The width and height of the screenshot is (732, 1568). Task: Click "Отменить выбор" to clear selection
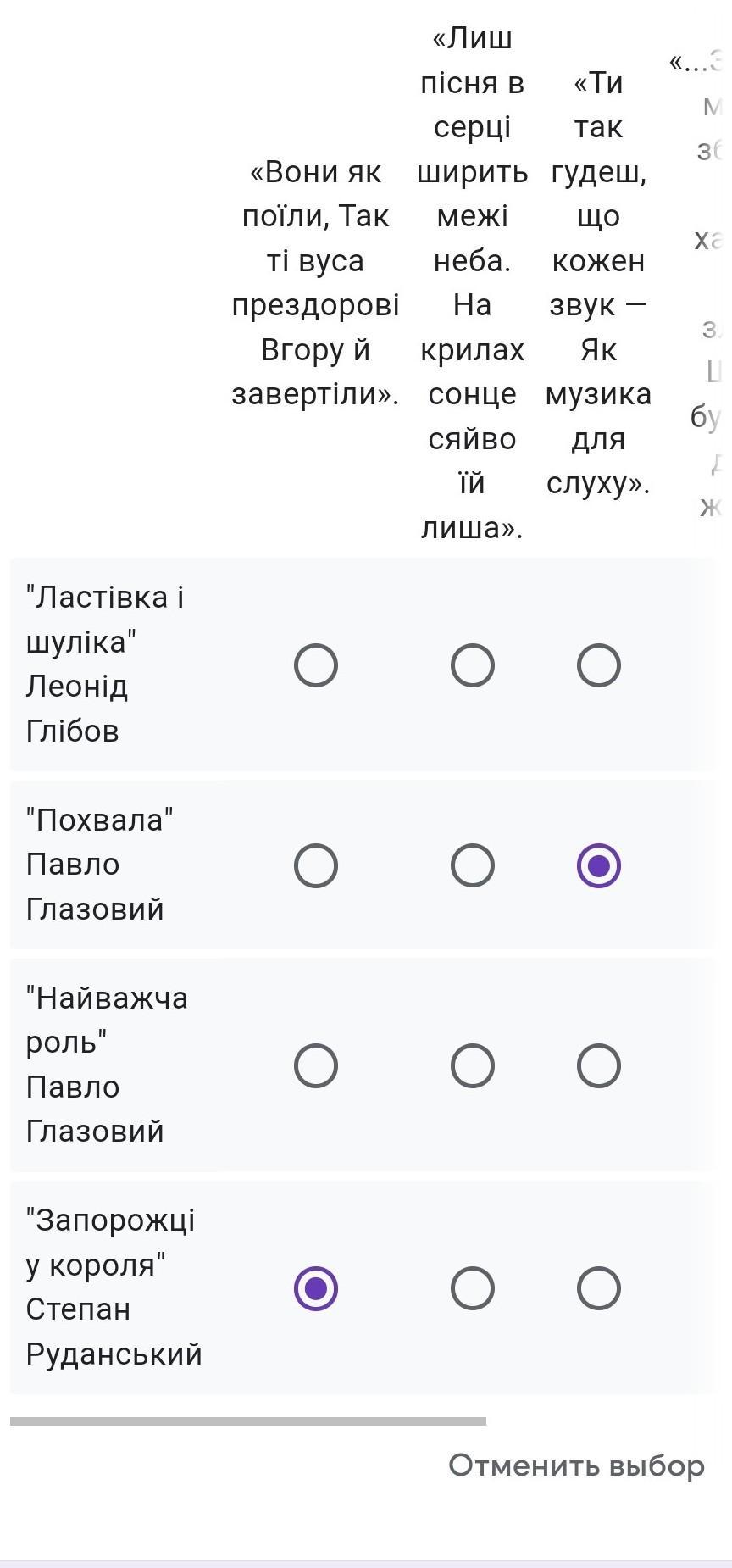click(576, 1465)
